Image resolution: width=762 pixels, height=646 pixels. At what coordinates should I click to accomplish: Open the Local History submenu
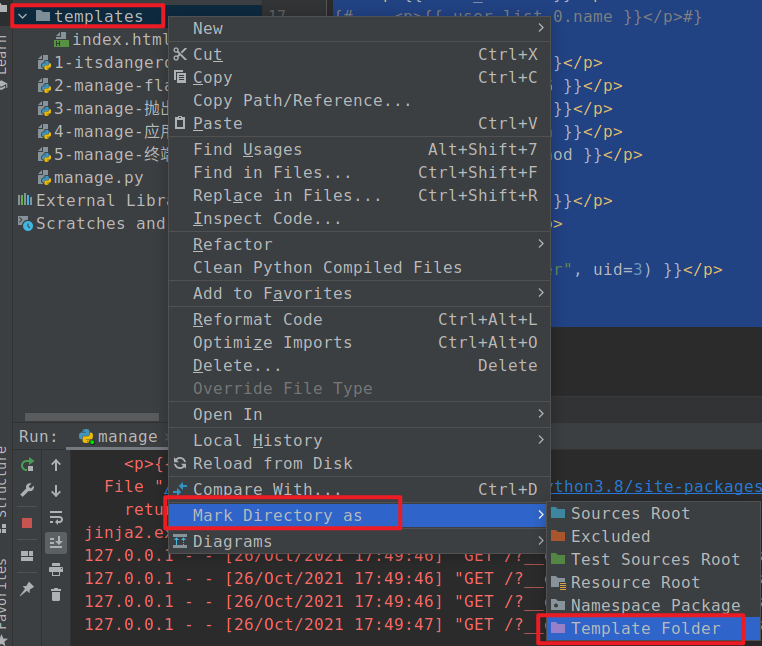point(359,440)
